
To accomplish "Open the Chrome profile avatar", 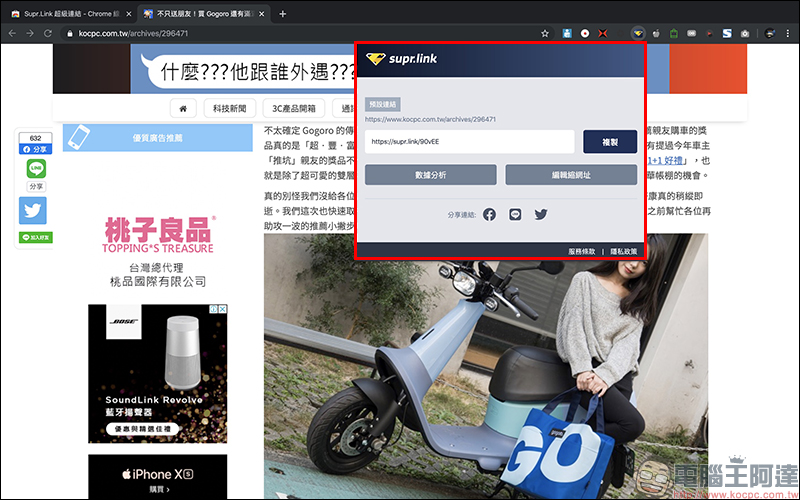I will (770, 34).
